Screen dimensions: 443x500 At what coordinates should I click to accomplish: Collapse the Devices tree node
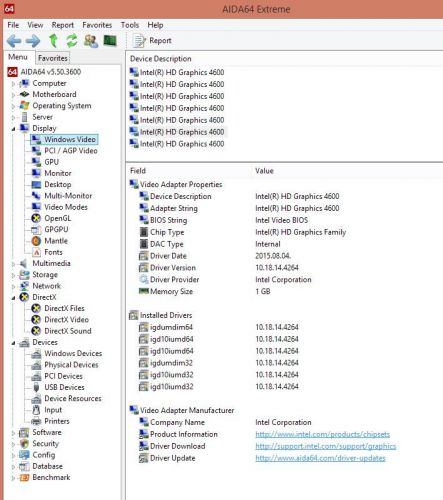(x=13, y=343)
